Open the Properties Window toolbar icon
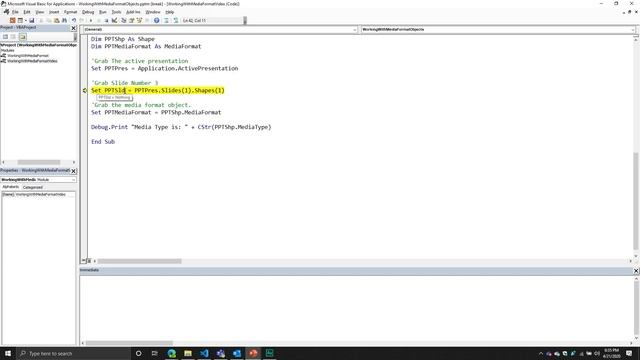Image resolution: width=640 pixels, height=360 pixels. [131, 20]
